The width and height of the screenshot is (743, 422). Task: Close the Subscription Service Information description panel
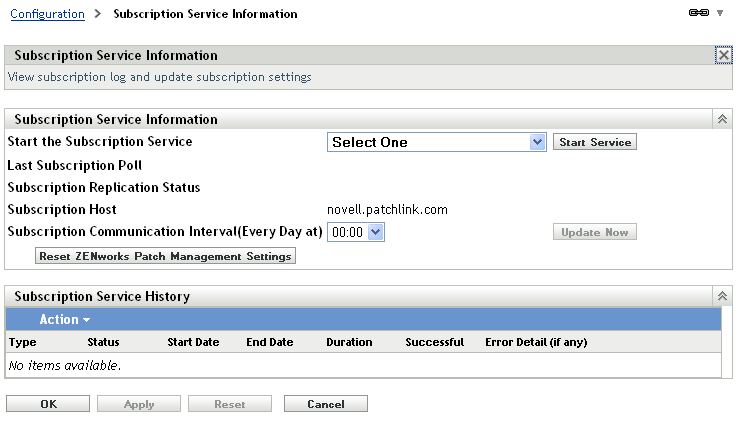pyautogui.click(x=723, y=56)
